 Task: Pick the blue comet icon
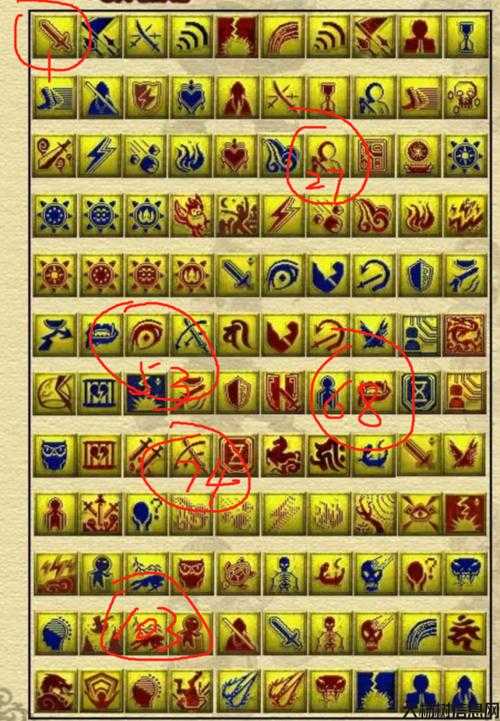pyautogui.click(x=237, y=691)
